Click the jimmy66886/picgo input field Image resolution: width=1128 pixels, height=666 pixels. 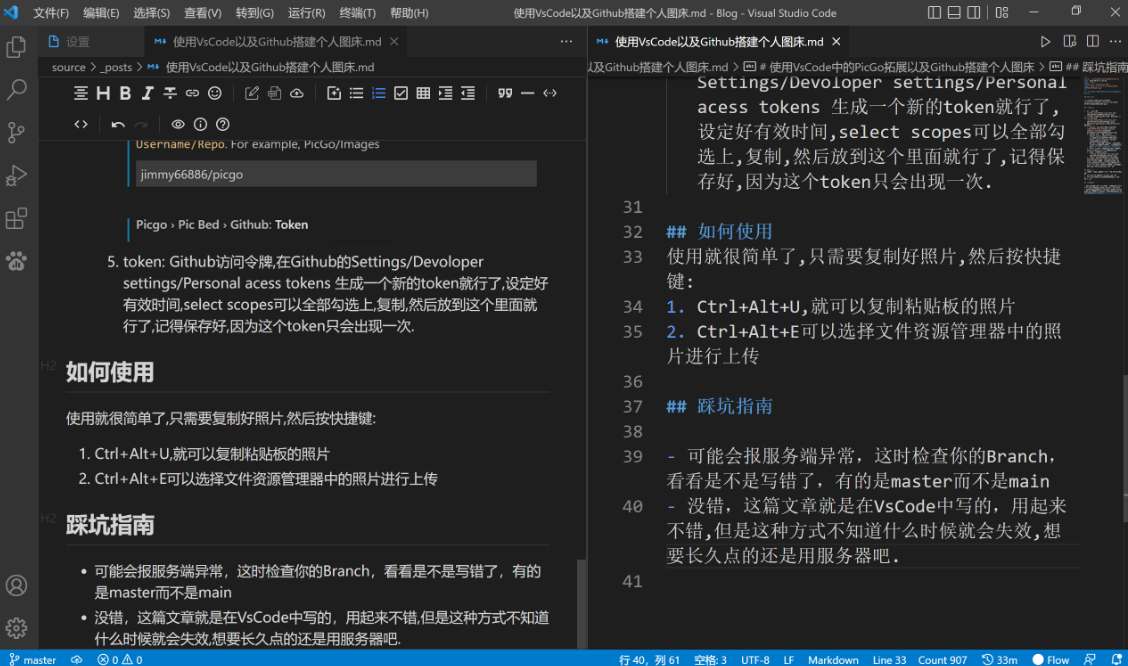(x=336, y=174)
